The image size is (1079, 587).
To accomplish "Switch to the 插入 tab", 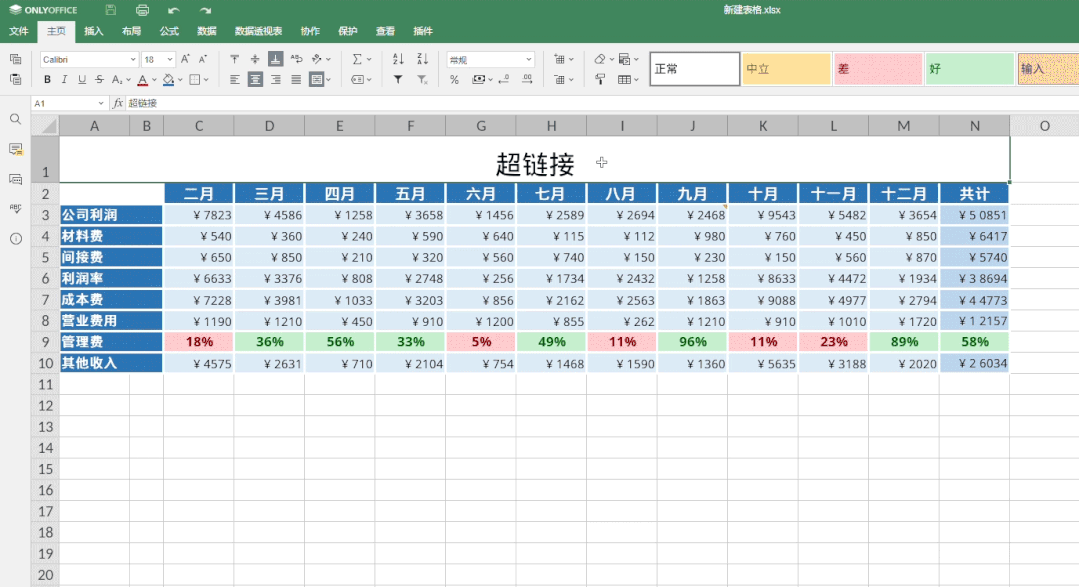I will coord(94,31).
